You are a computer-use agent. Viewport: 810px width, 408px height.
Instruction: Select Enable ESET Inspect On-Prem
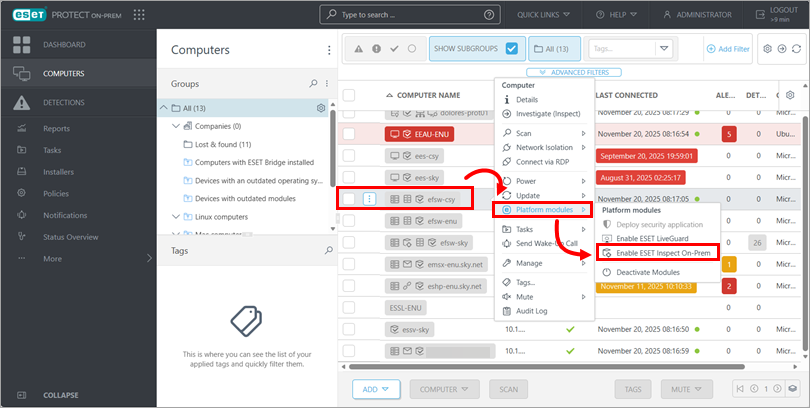pyautogui.click(x=657, y=253)
